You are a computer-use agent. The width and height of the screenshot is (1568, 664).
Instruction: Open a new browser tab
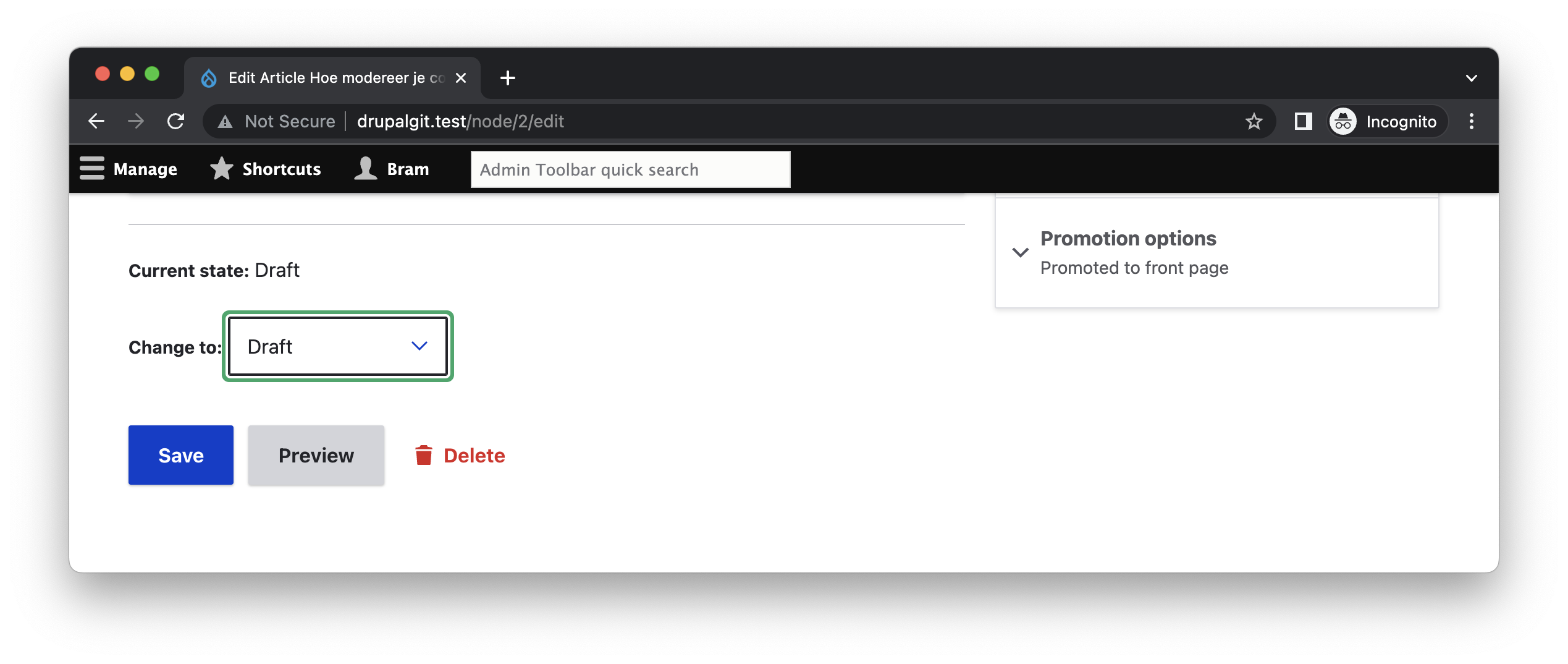tap(508, 78)
